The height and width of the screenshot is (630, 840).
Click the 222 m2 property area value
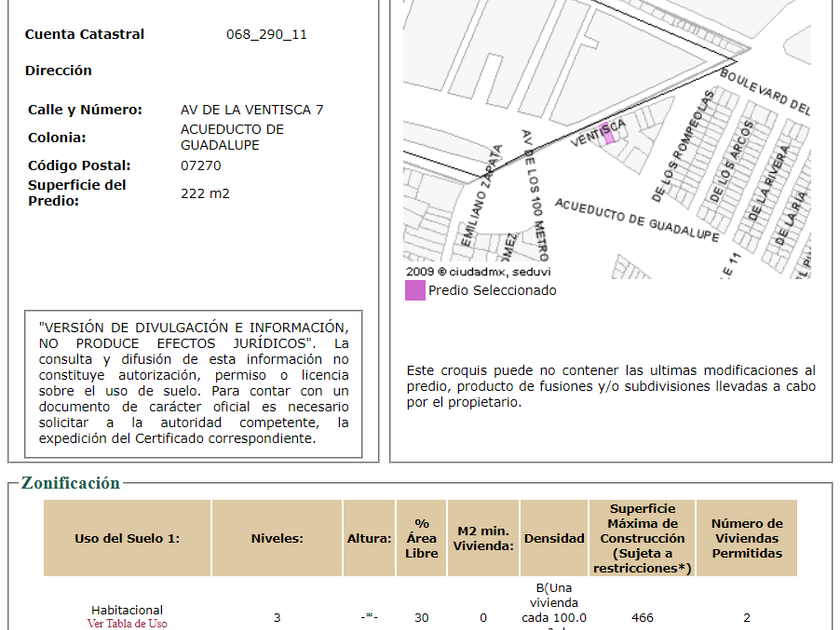[x=205, y=193]
